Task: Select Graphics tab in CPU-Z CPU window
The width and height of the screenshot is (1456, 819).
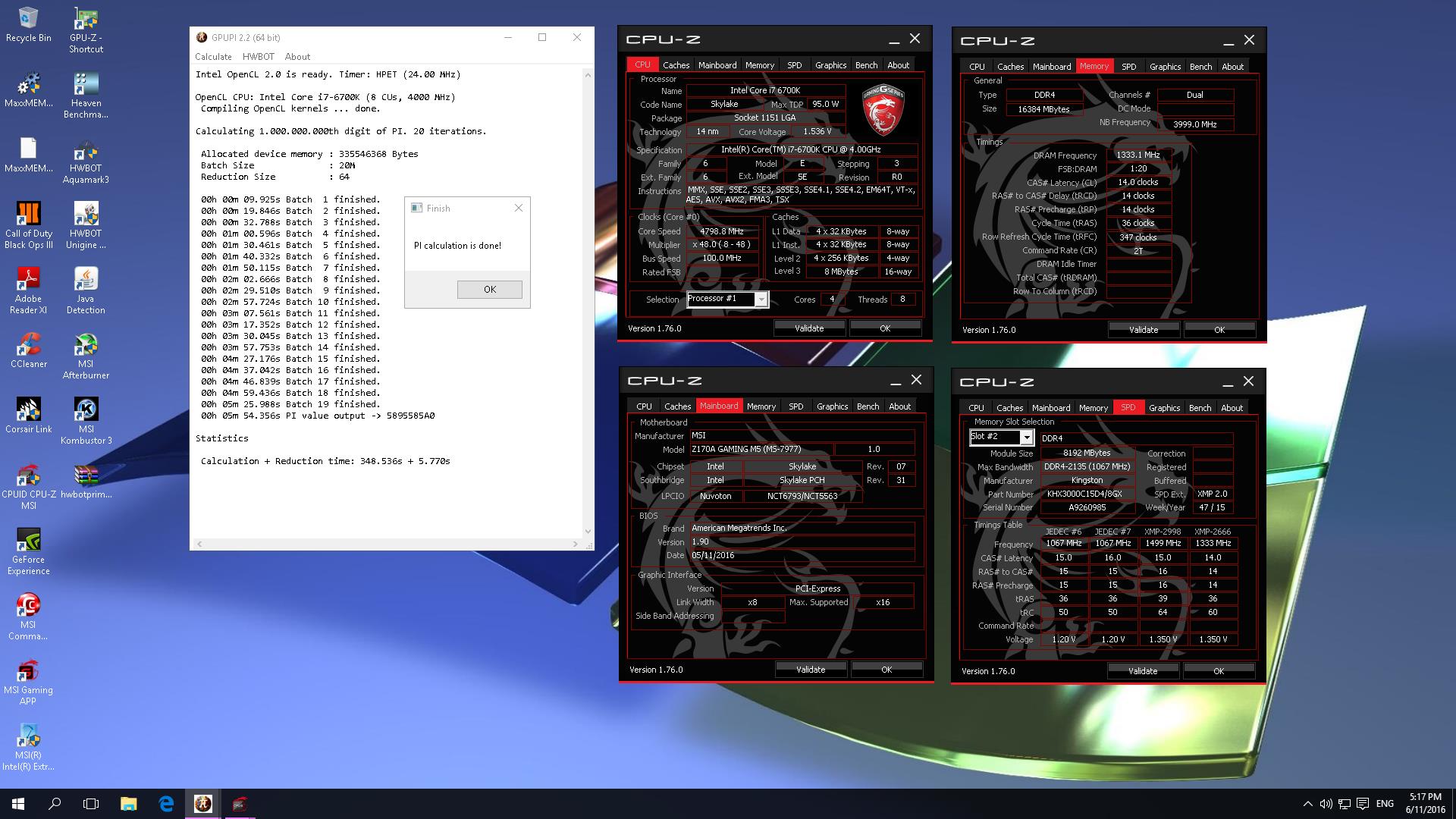Action: click(830, 65)
